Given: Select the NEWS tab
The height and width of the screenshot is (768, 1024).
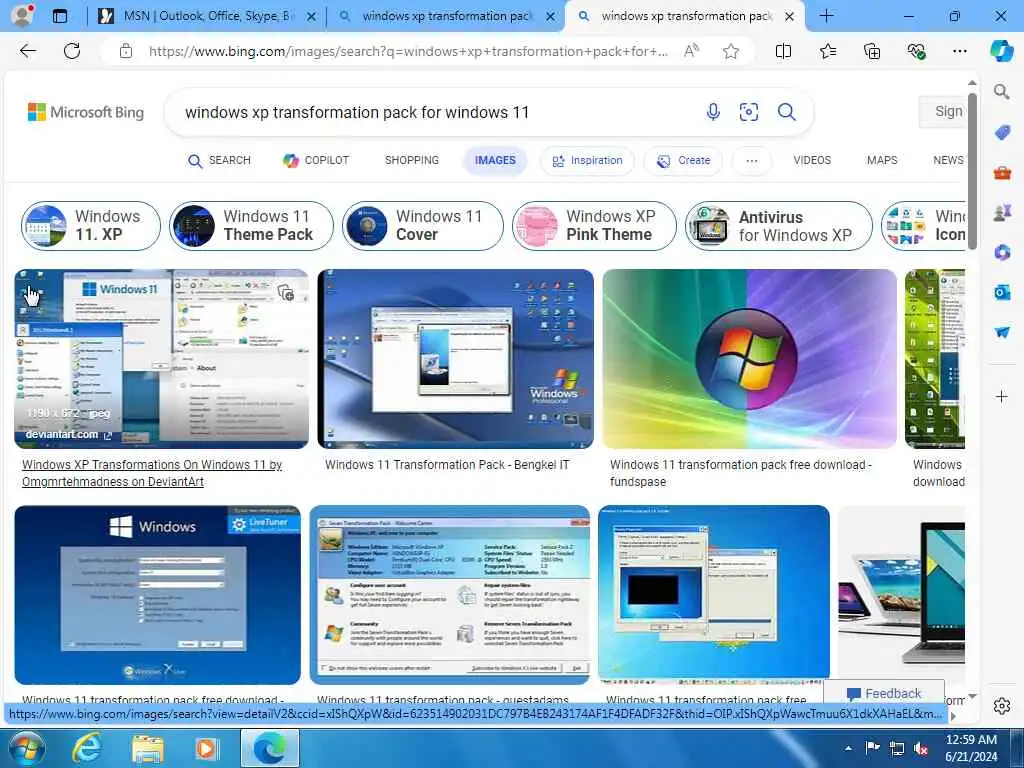Looking at the screenshot, I should point(948,161).
